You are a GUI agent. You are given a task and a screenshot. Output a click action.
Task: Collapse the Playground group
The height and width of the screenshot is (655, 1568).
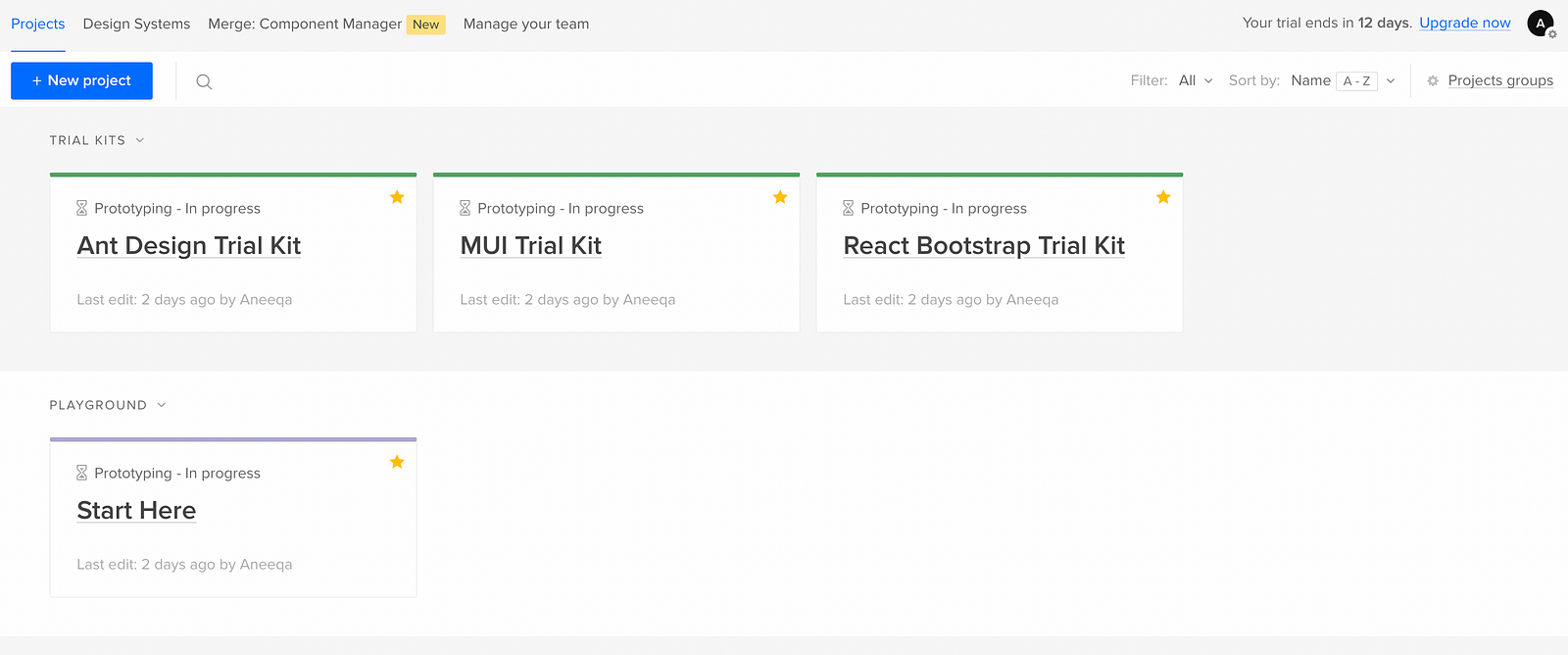click(162, 405)
